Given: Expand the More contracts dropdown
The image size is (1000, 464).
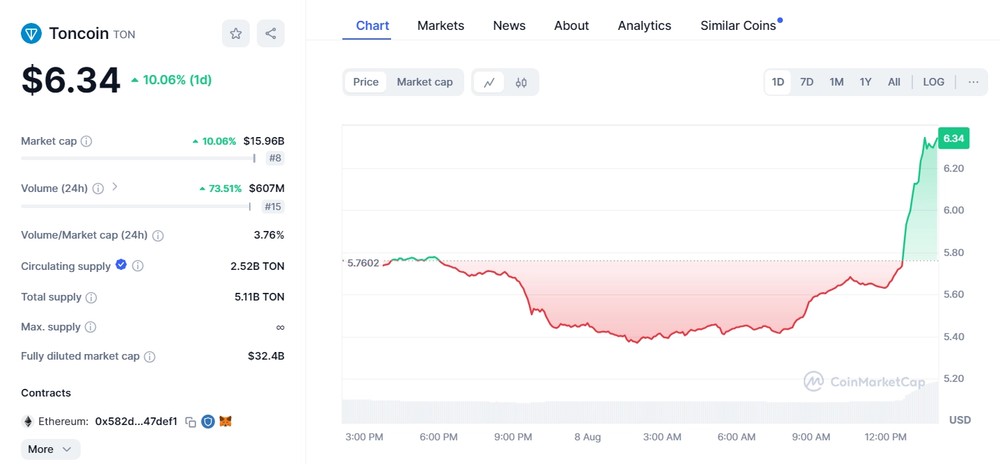Looking at the screenshot, I should tap(50, 449).
